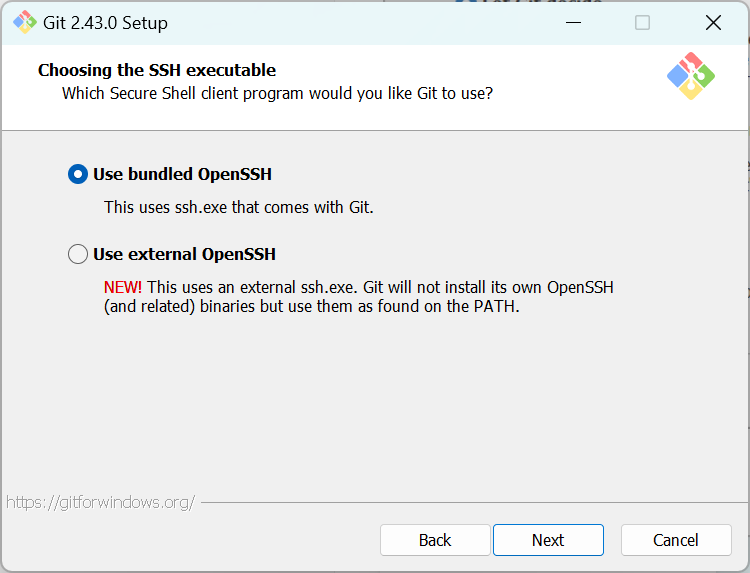Image resolution: width=750 pixels, height=573 pixels.
Task: Click the 'Git 2.43.0 Setup' title text
Action: [x=106, y=22]
